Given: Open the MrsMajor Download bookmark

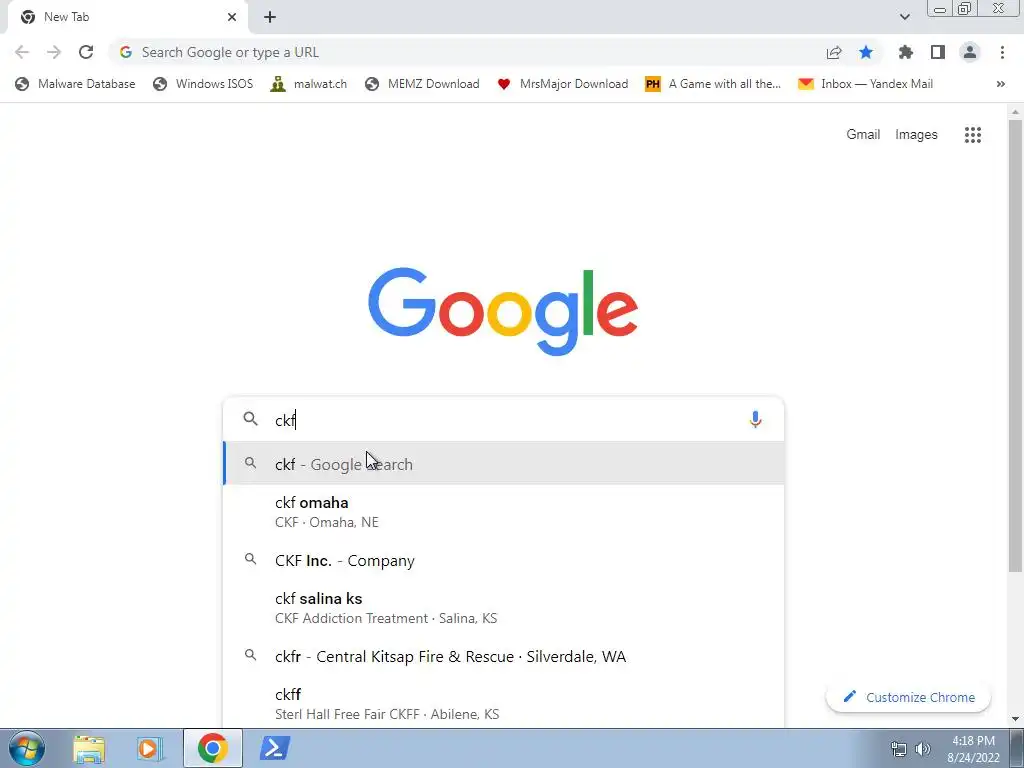Looking at the screenshot, I should (562, 84).
